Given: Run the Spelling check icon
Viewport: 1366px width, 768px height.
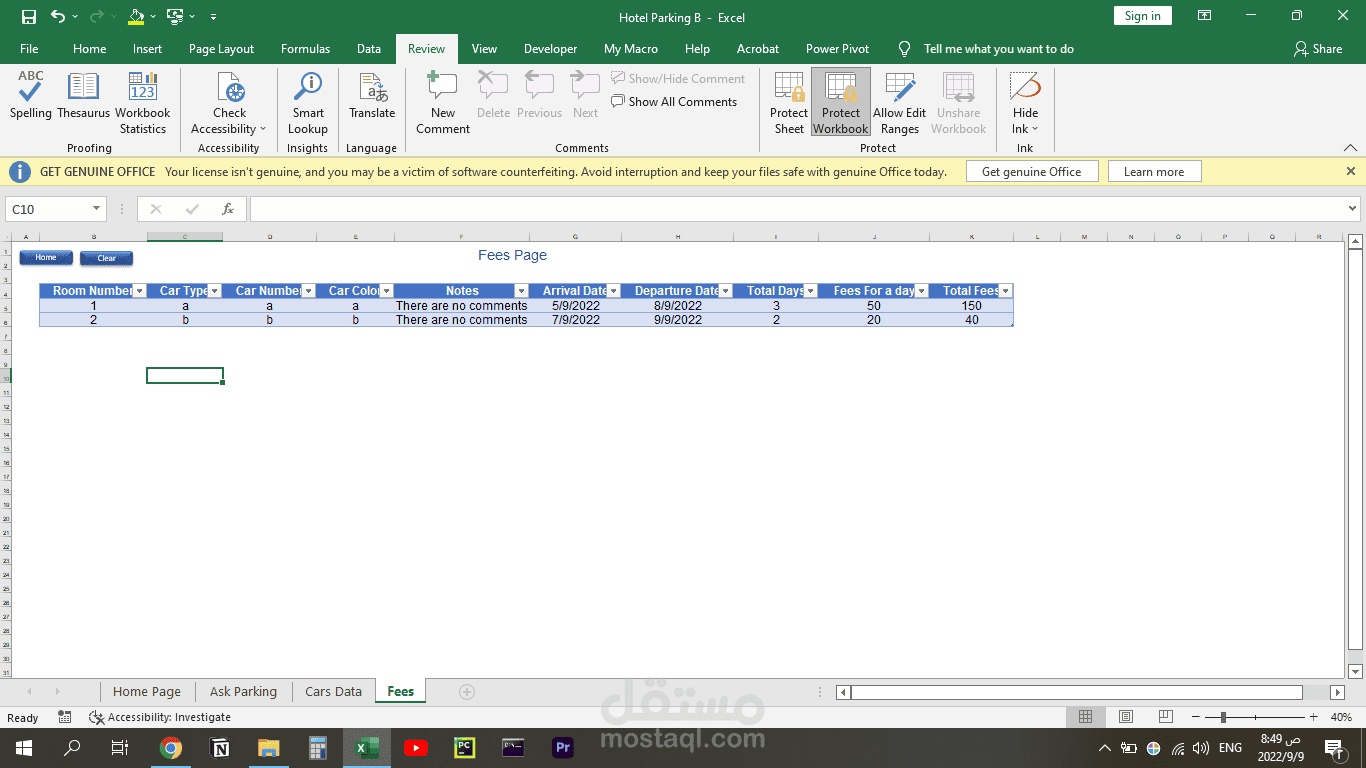Looking at the screenshot, I should click(31, 95).
